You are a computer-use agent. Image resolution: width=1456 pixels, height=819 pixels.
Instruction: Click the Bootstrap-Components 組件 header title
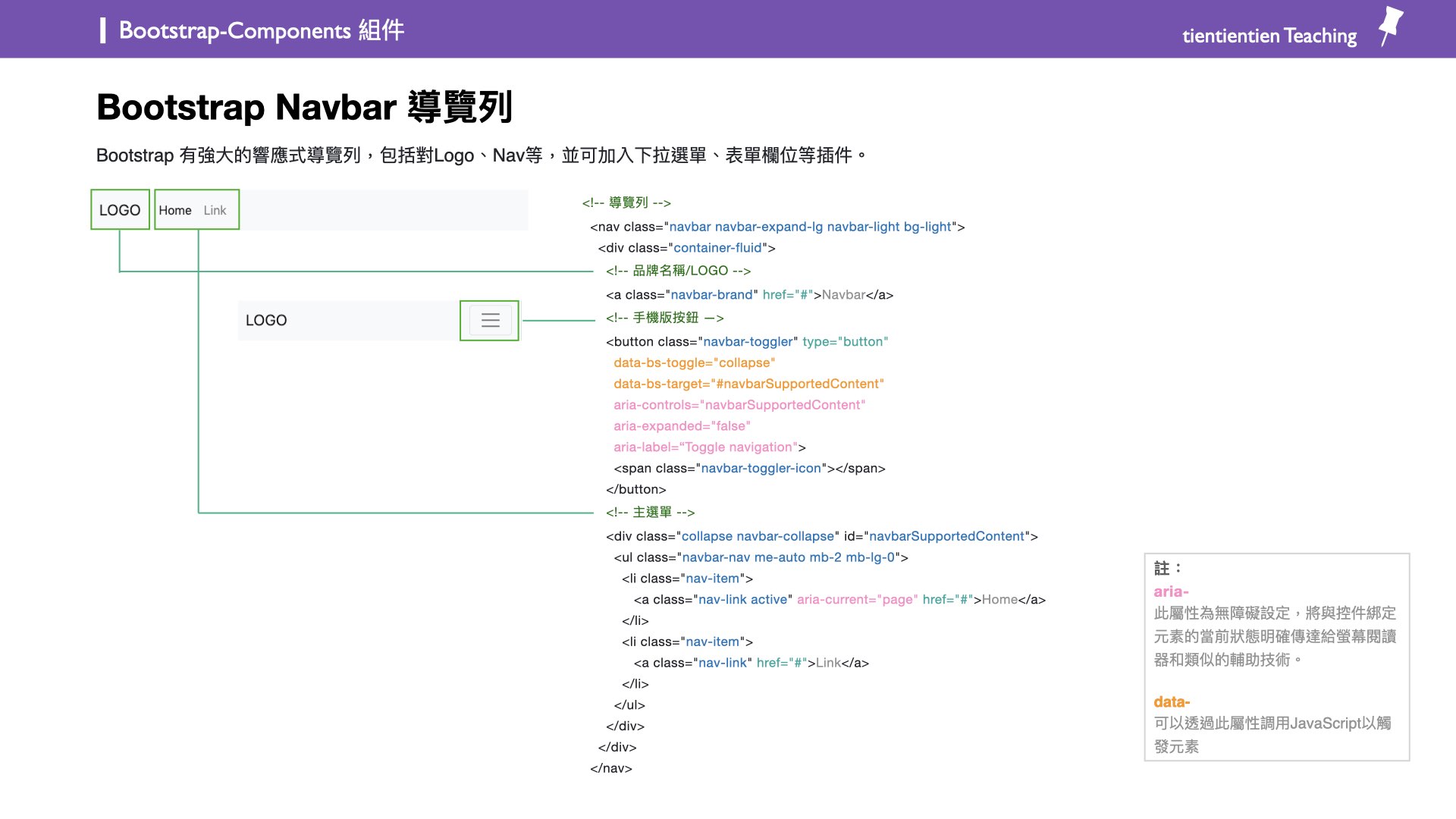(261, 30)
